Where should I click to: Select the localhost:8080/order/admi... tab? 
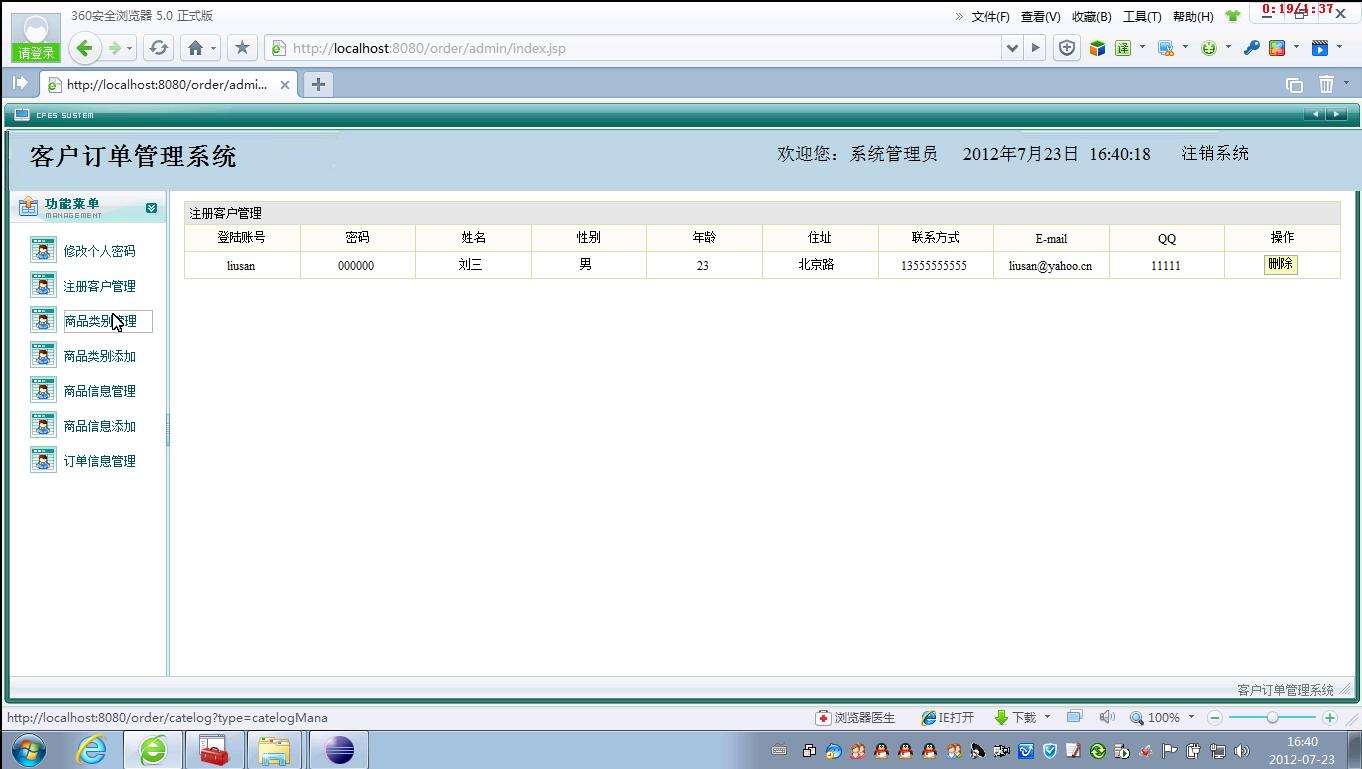pos(168,85)
